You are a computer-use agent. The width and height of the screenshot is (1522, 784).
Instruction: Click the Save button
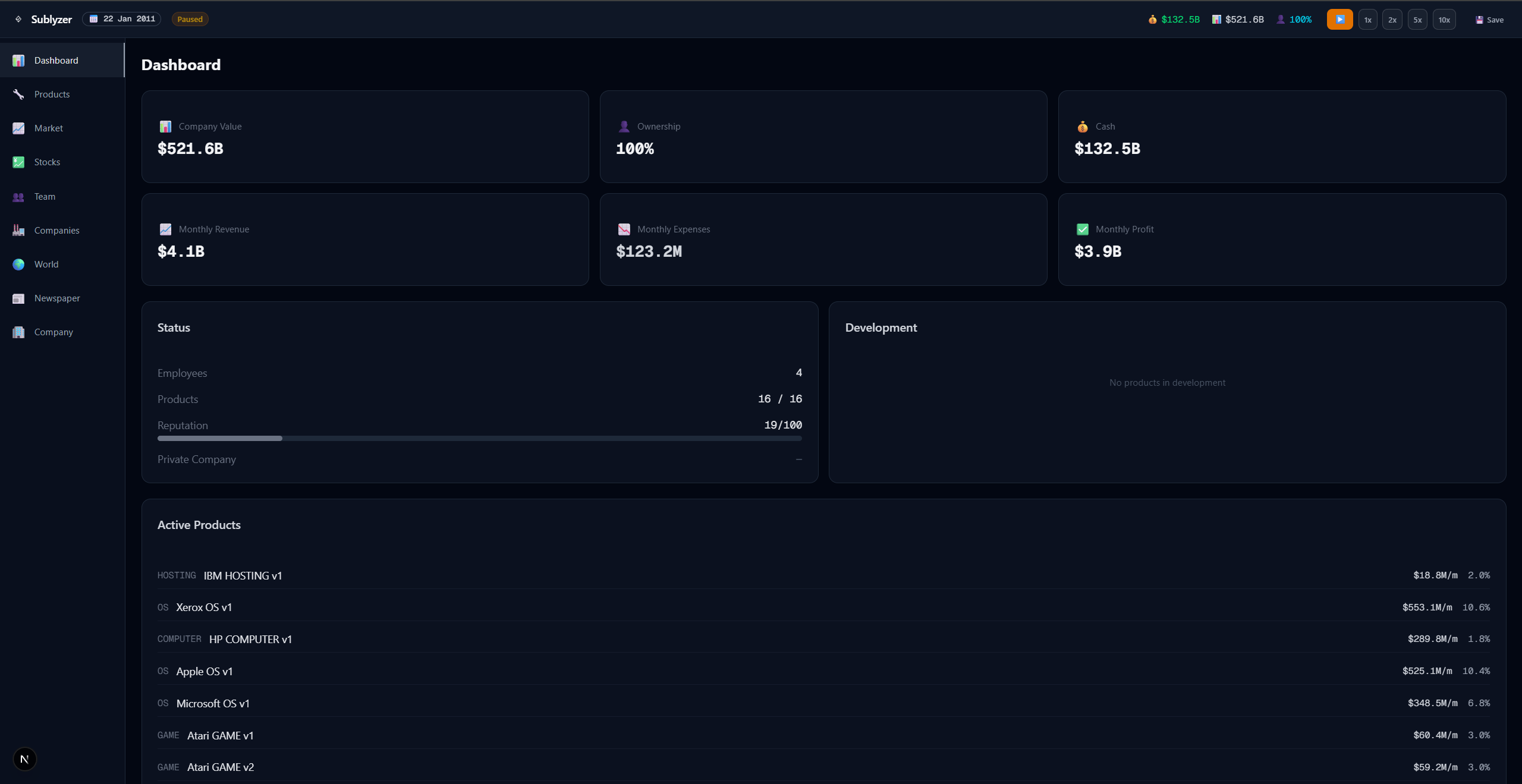[x=1489, y=20]
